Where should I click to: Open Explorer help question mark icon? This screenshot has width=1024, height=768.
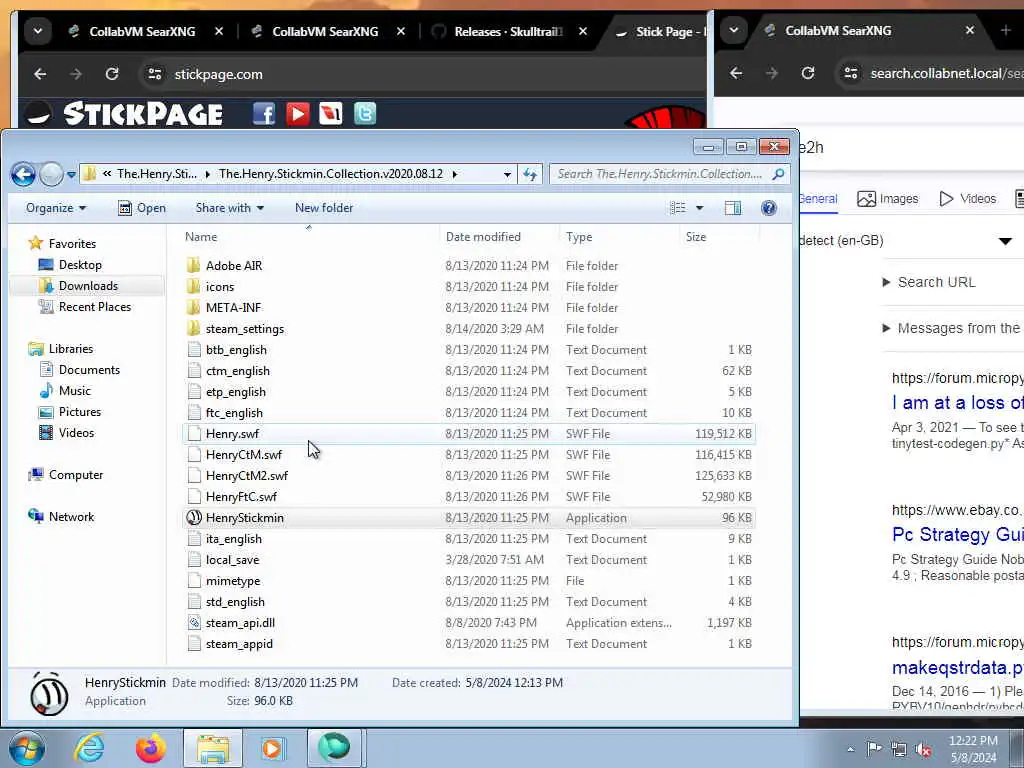(x=769, y=208)
